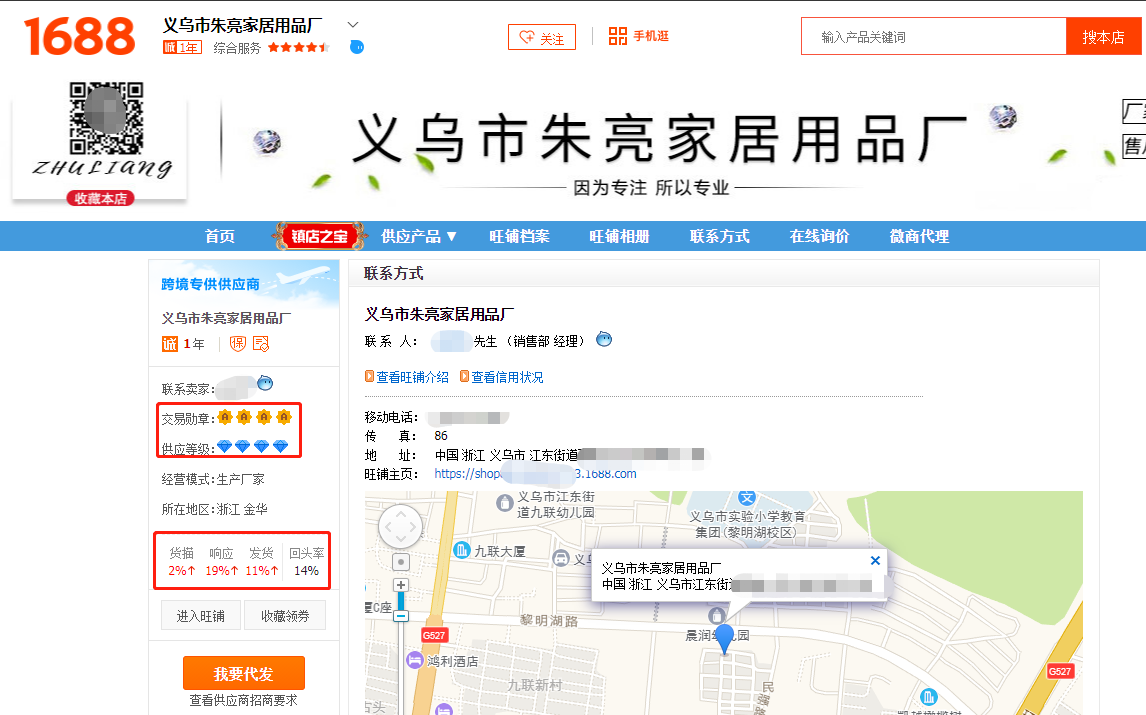Click the 响应 19% statistic

[221, 561]
